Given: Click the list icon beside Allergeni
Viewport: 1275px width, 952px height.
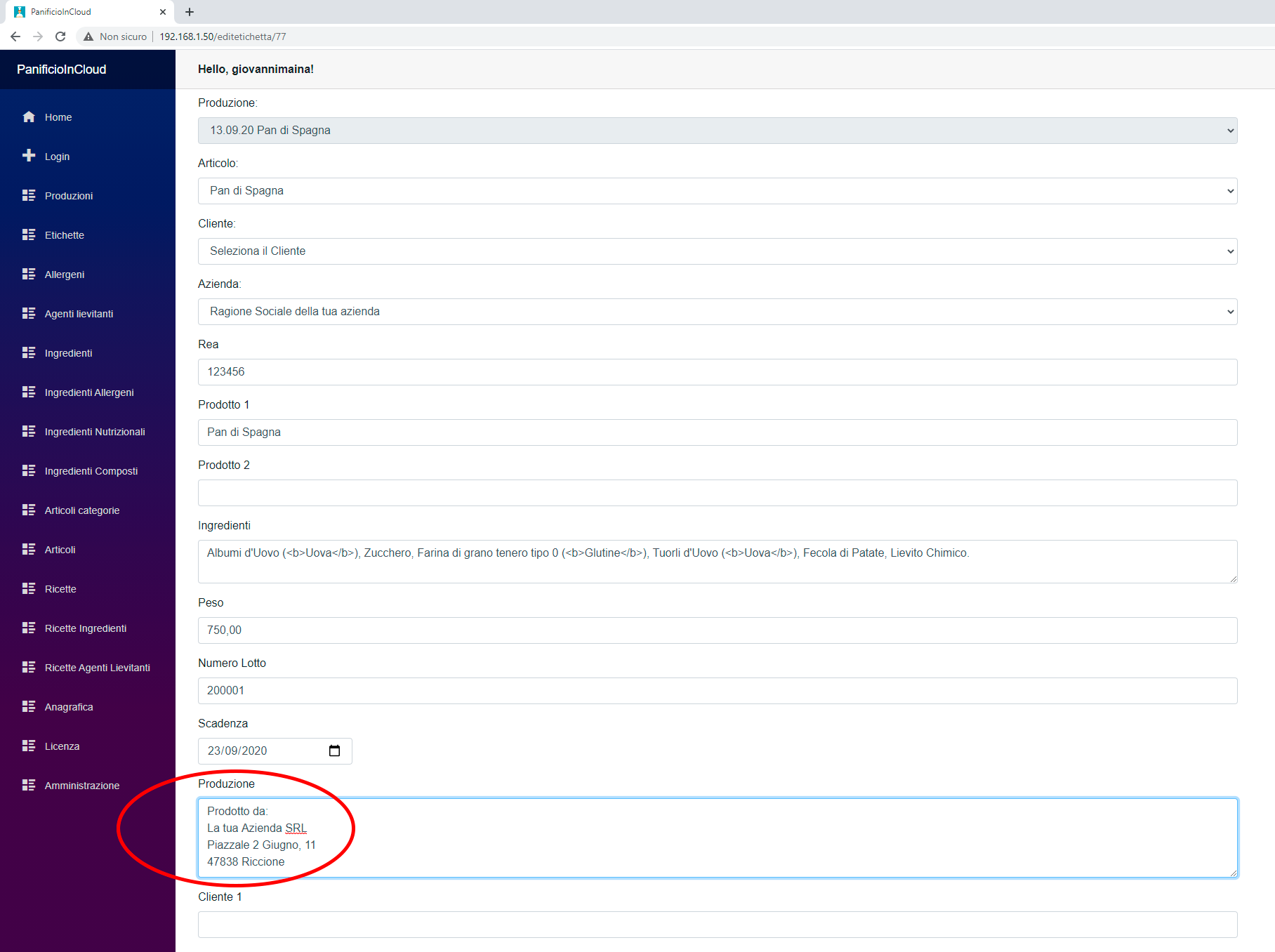Looking at the screenshot, I should [x=29, y=274].
